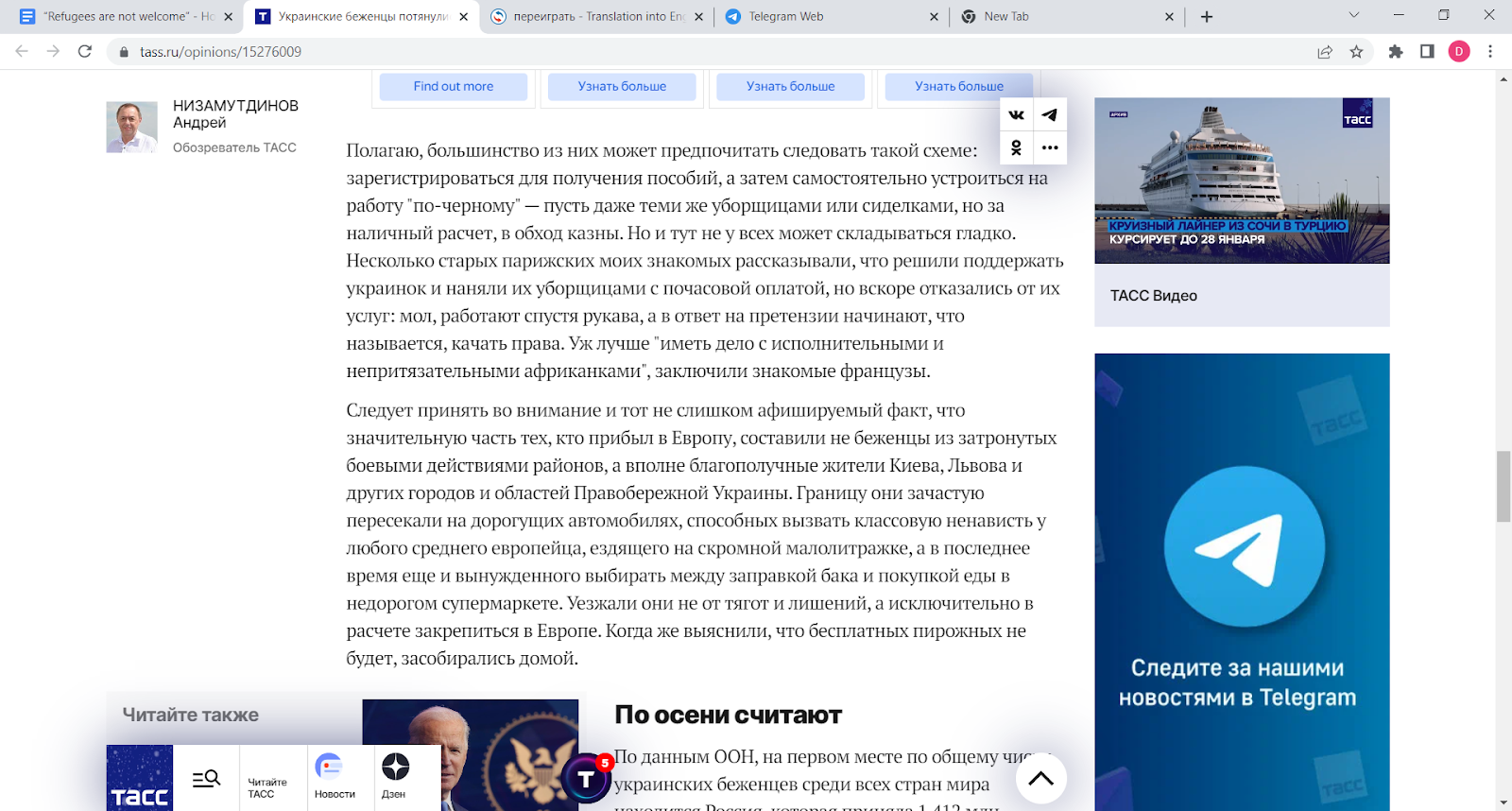Click the scroll-to-top arrow button
The width and height of the screenshot is (1512, 811).
[1040, 778]
